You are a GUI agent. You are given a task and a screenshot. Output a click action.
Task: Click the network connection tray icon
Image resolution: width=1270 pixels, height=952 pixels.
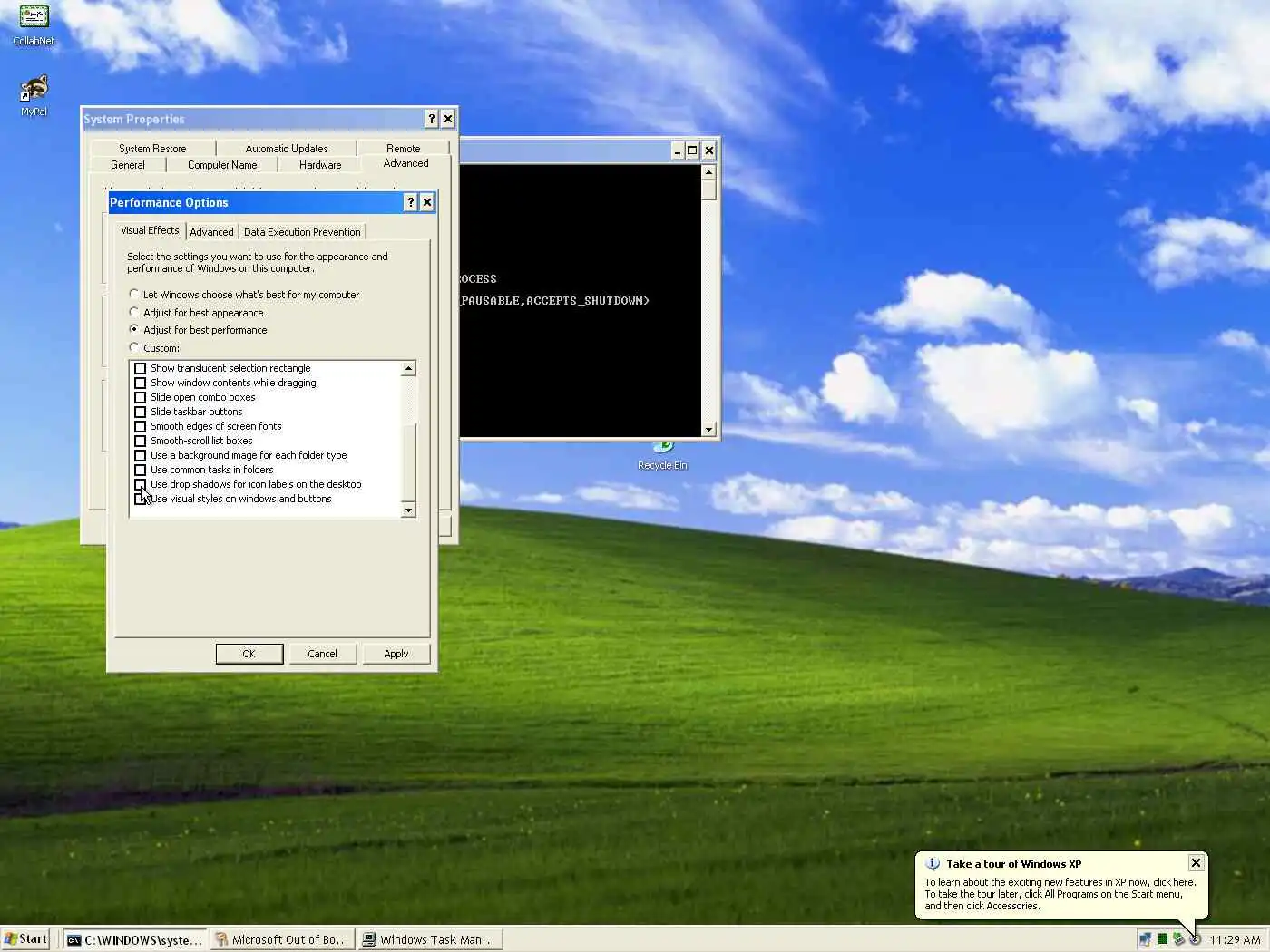point(1145,939)
